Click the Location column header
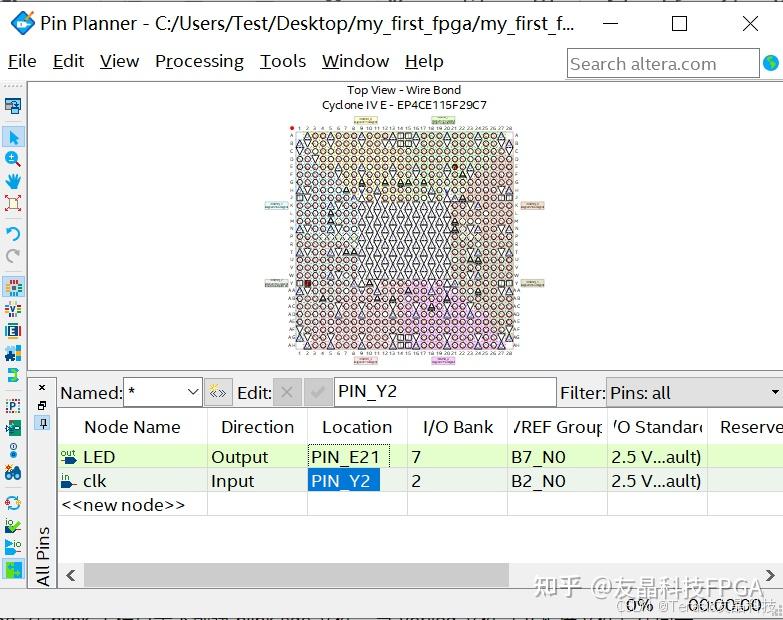The image size is (783, 620). click(357, 427)
